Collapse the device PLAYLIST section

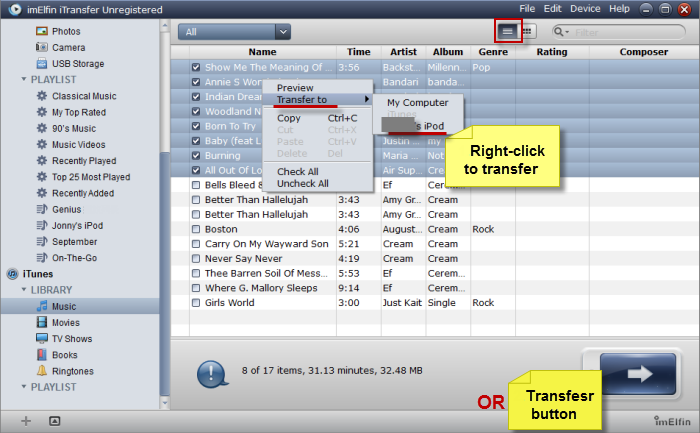pyautogui.click(x=24, y=79)
